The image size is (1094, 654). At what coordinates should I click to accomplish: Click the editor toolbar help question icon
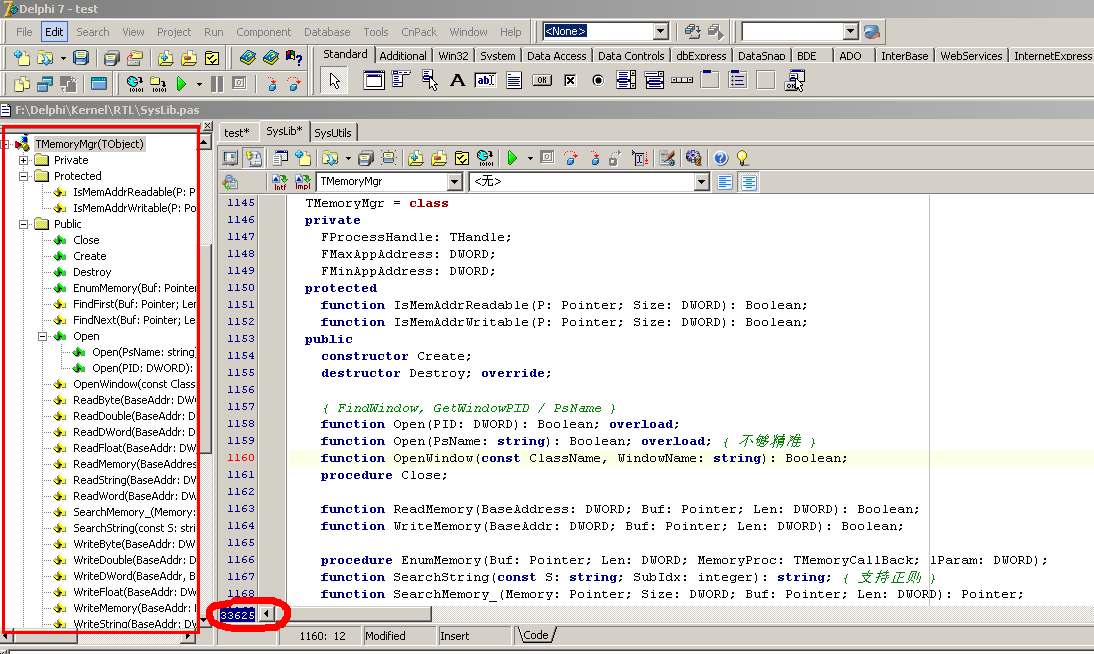[720, 158]
